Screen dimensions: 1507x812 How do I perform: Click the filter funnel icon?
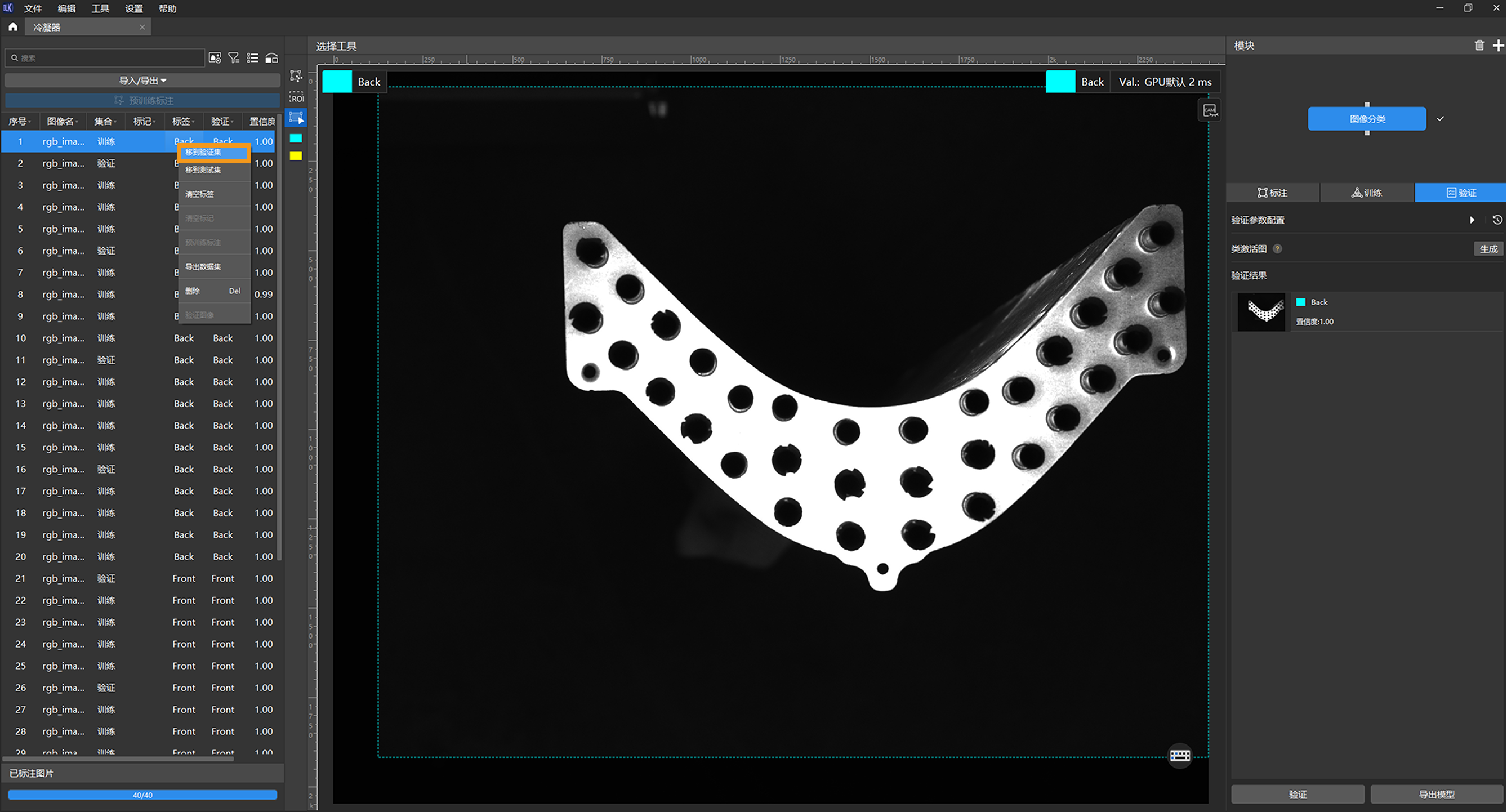click(x=233, y=58)
